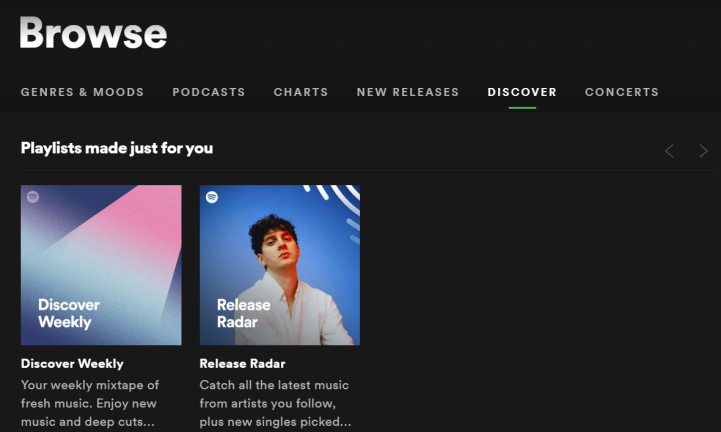Click the "Catch all the latest music" description
This screenshot has height=432, width=721.
pyautogui.click(x=274, y=385)
